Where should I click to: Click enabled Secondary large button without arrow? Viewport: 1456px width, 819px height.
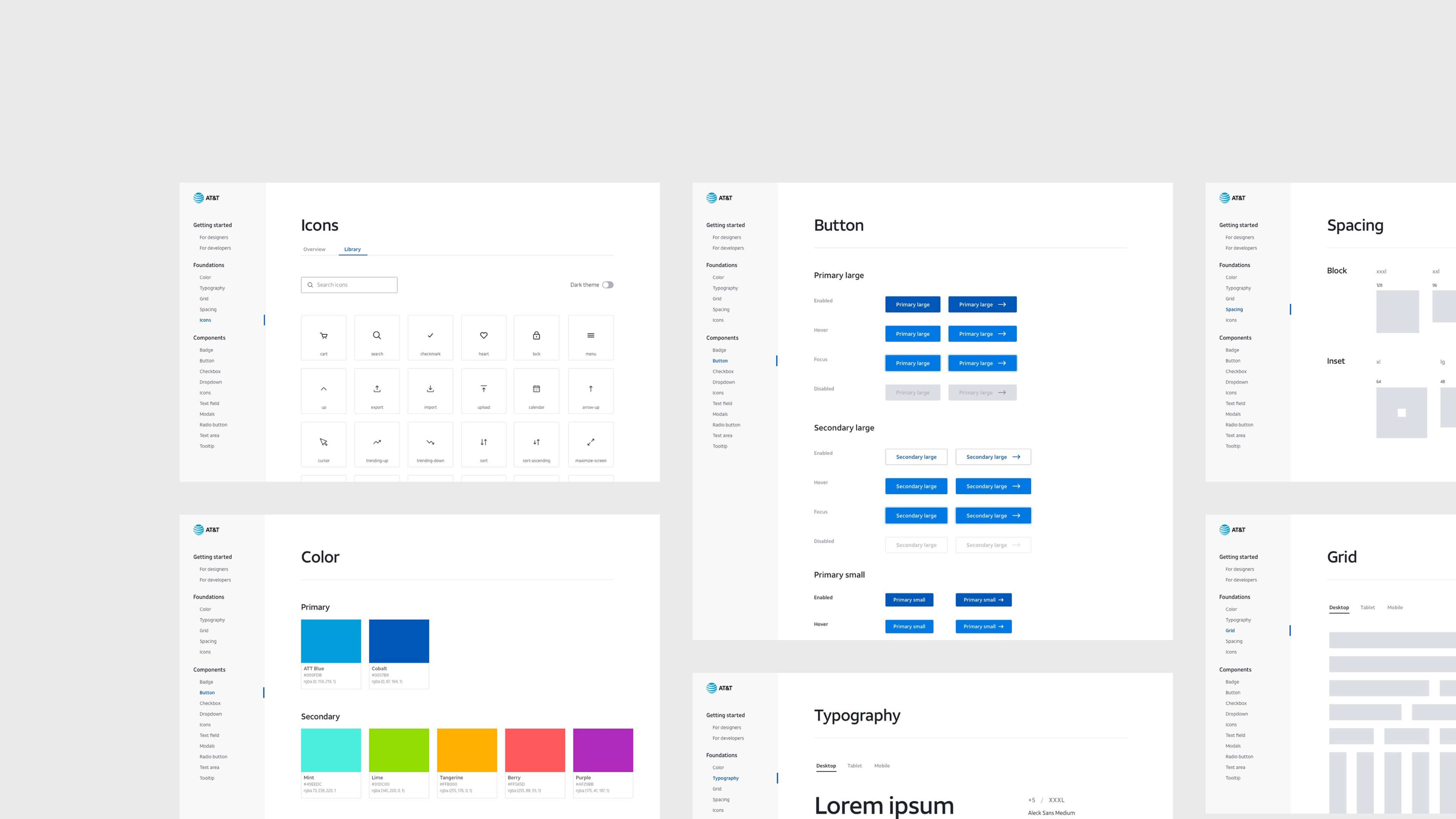(x=916, y=457)
